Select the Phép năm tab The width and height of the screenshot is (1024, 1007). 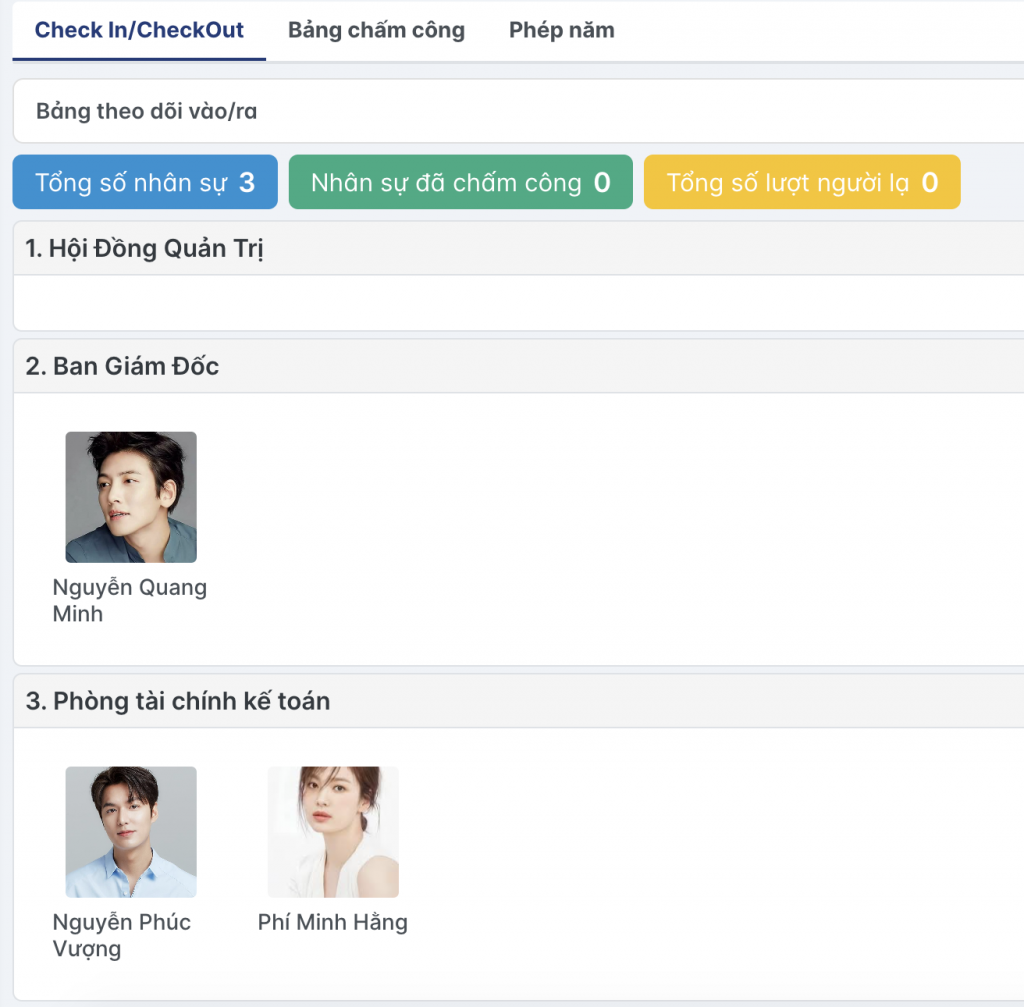[x=561, y=30]
